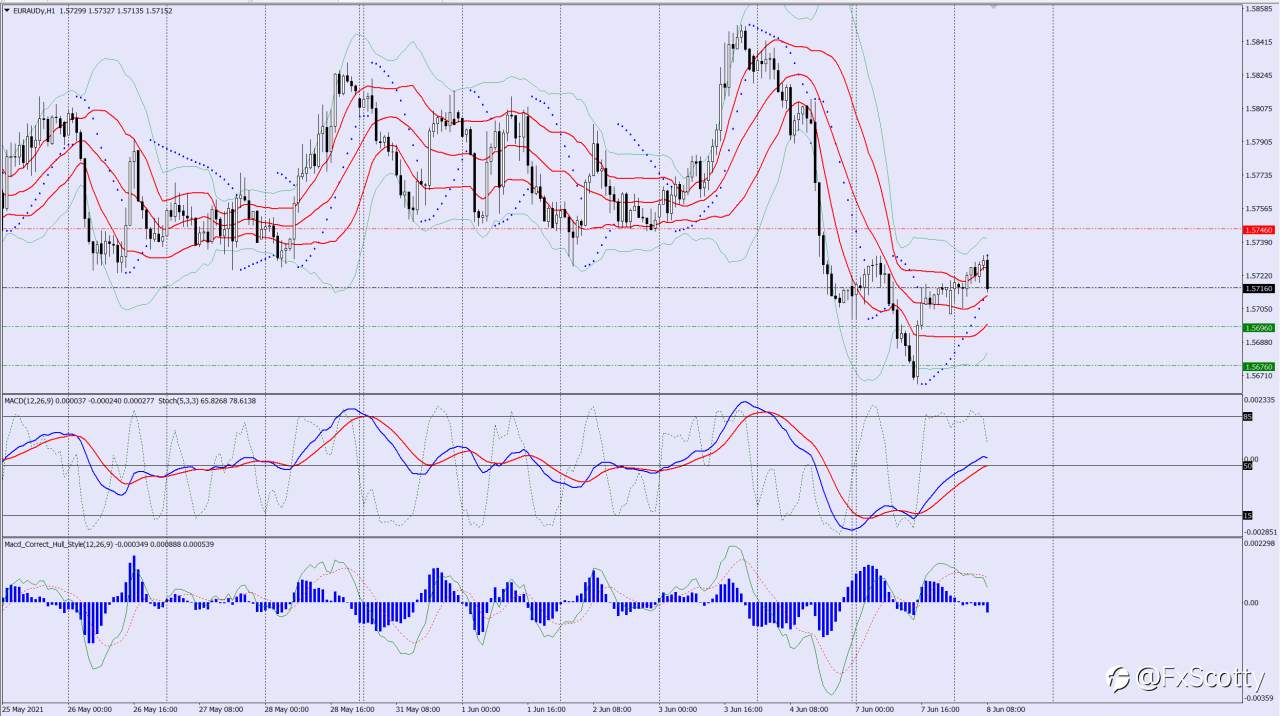
Task: Select the red 1.57460 price level label
Action: [x=1259, y=230]
